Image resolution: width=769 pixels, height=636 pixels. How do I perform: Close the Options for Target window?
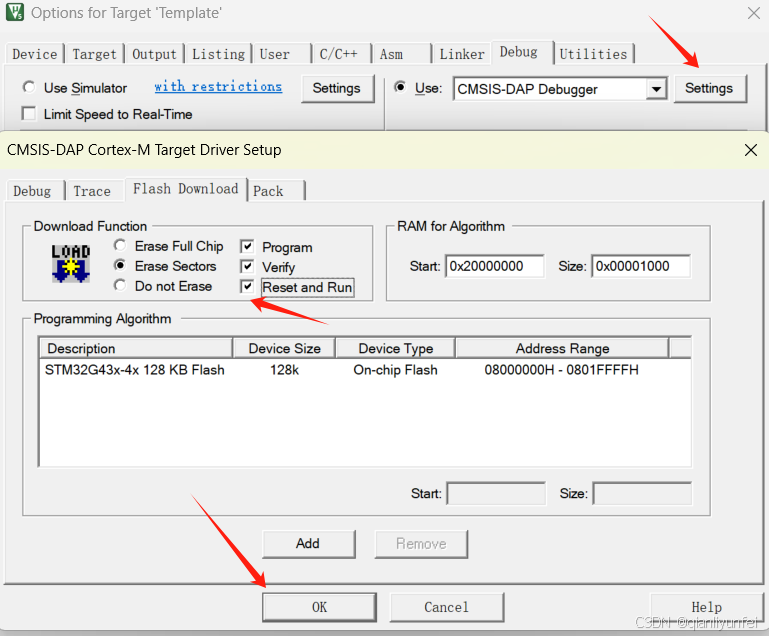coord(754,13)
